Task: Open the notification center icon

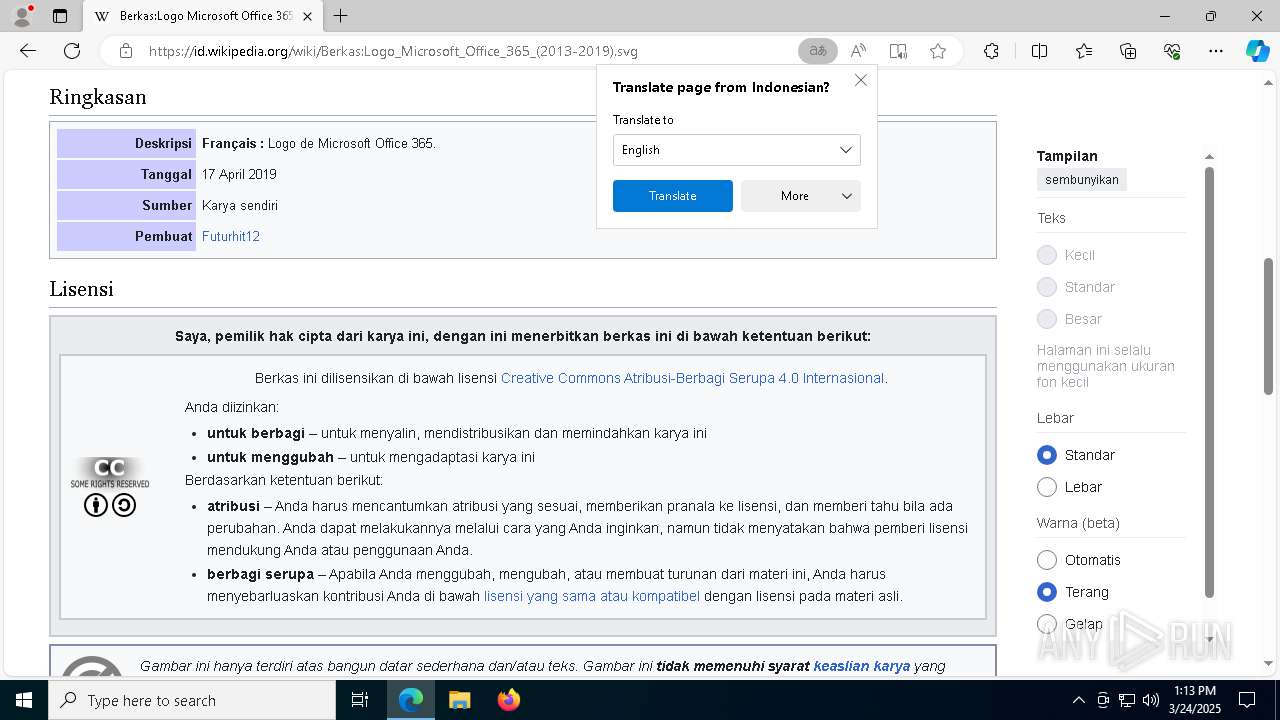Action: tap(1247, 700)
